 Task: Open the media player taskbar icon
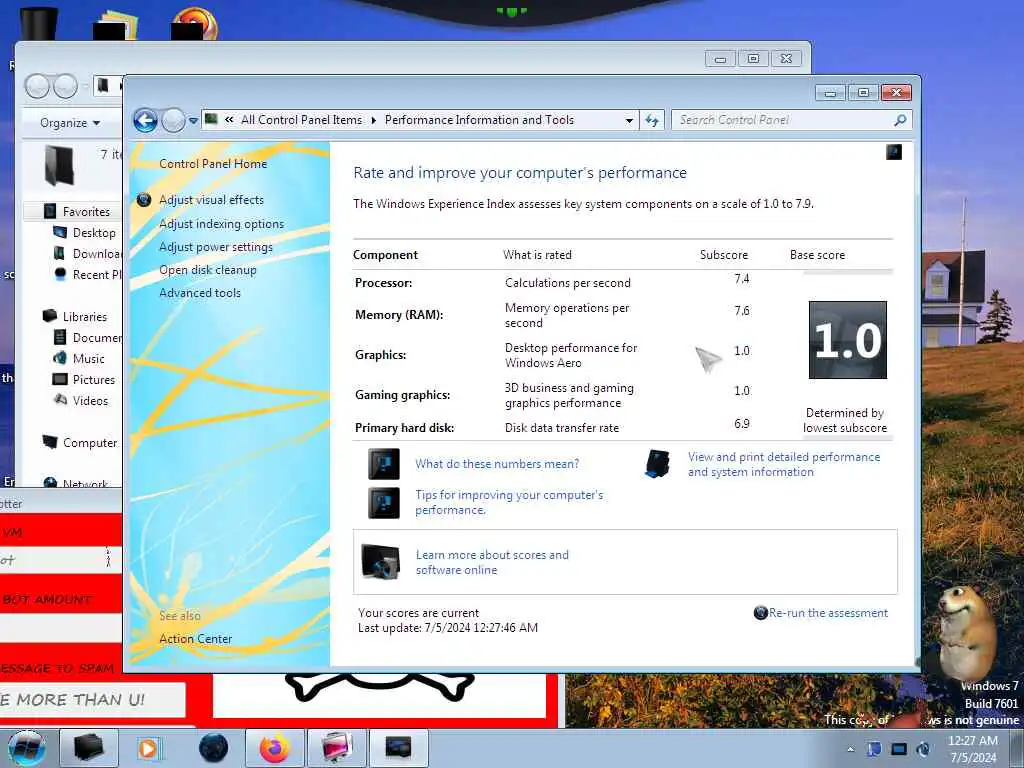[149, 748]
